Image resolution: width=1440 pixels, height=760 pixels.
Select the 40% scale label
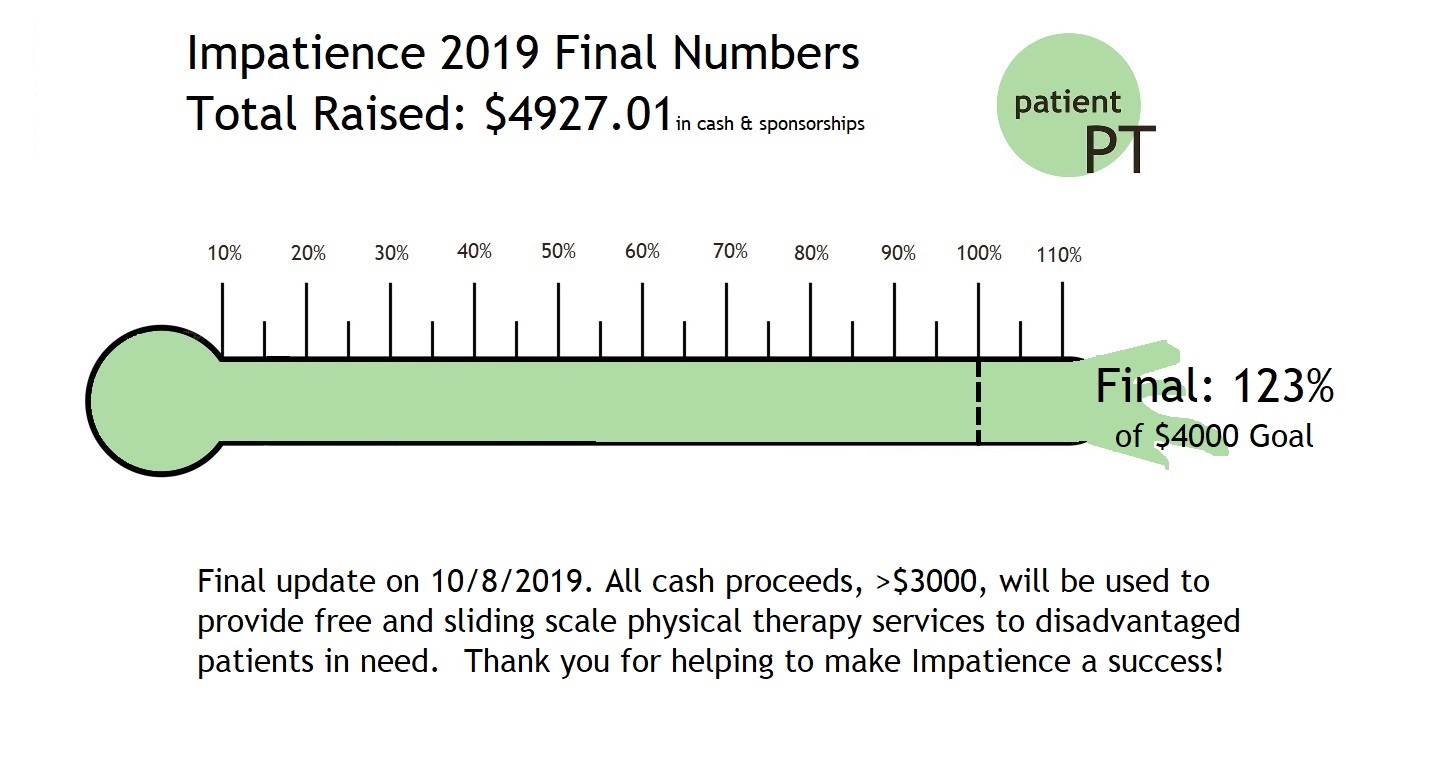[x=474, y=252]
